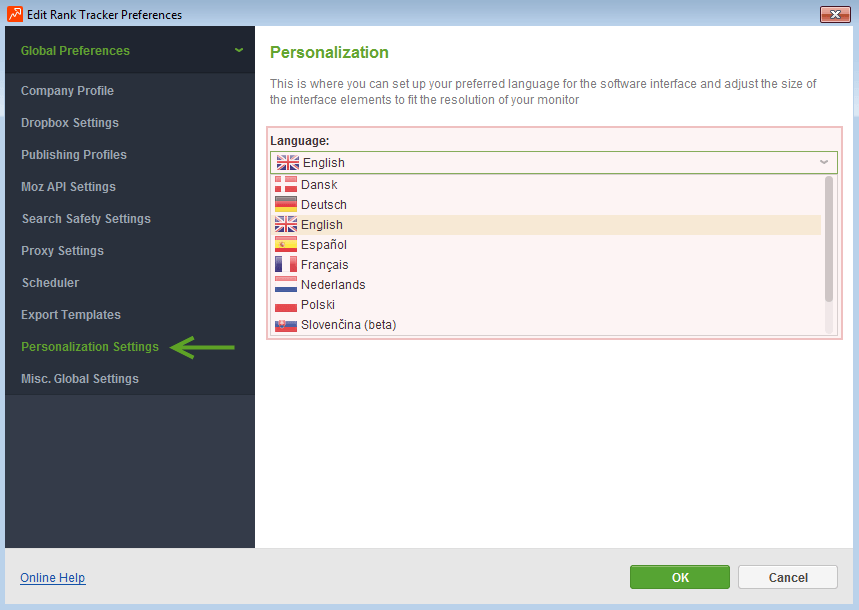Open Misc. Global Settings
Screen dimensions: 859x610
tap(80, 379)
